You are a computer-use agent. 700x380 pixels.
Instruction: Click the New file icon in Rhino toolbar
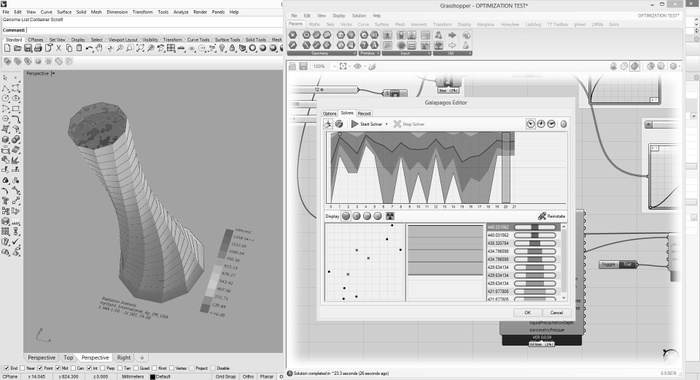pyautogui.click(x=7, y=48)
